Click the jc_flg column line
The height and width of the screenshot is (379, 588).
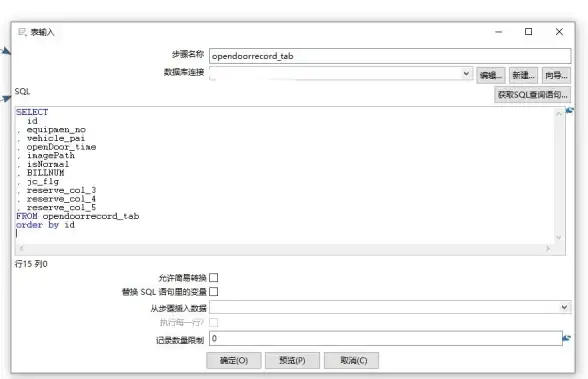pyautogui.click(x=38, y=181)
